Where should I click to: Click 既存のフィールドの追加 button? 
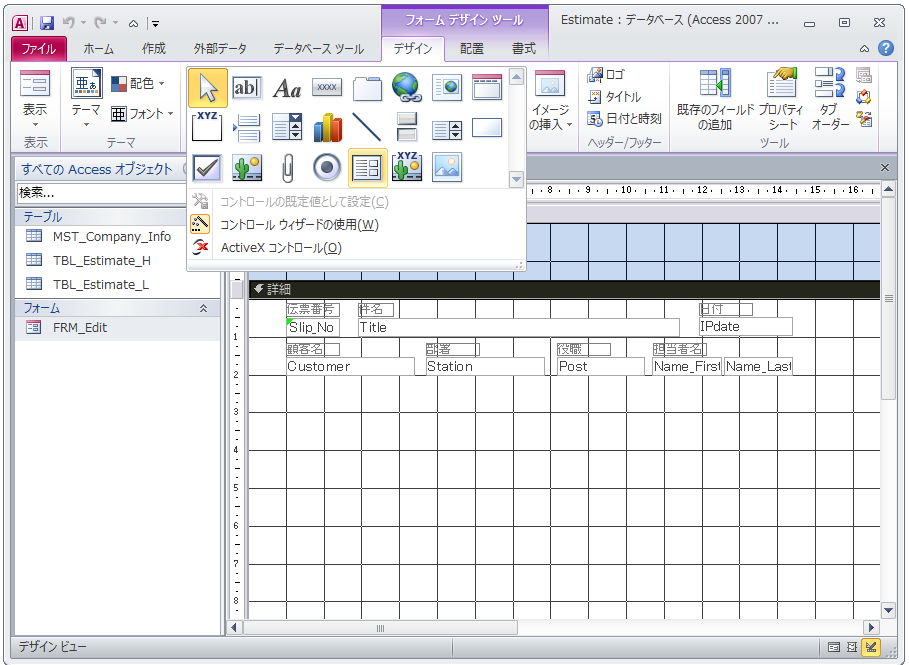(x=715, y=100)
